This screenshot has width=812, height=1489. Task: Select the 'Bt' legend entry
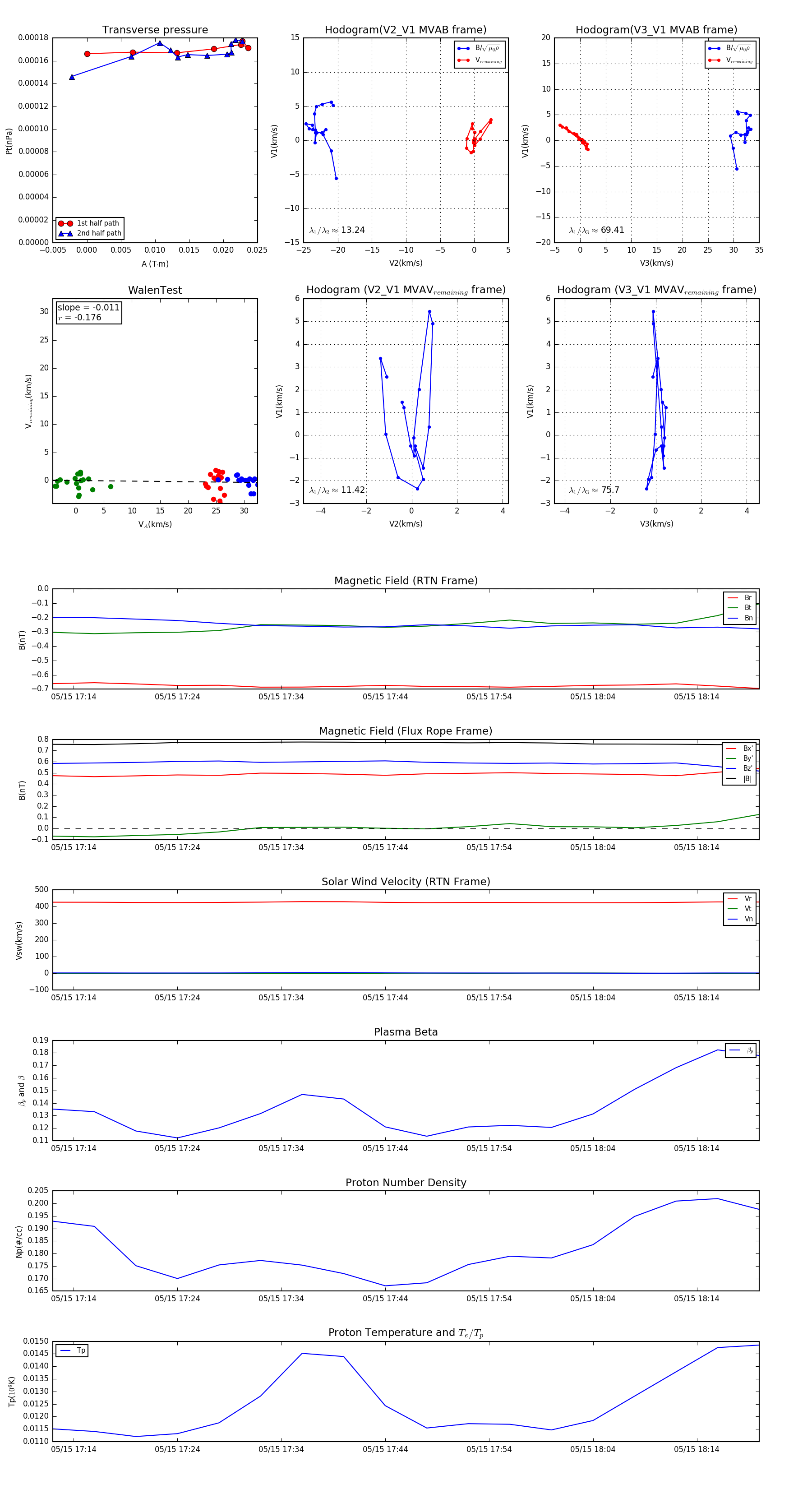point(740,607)
